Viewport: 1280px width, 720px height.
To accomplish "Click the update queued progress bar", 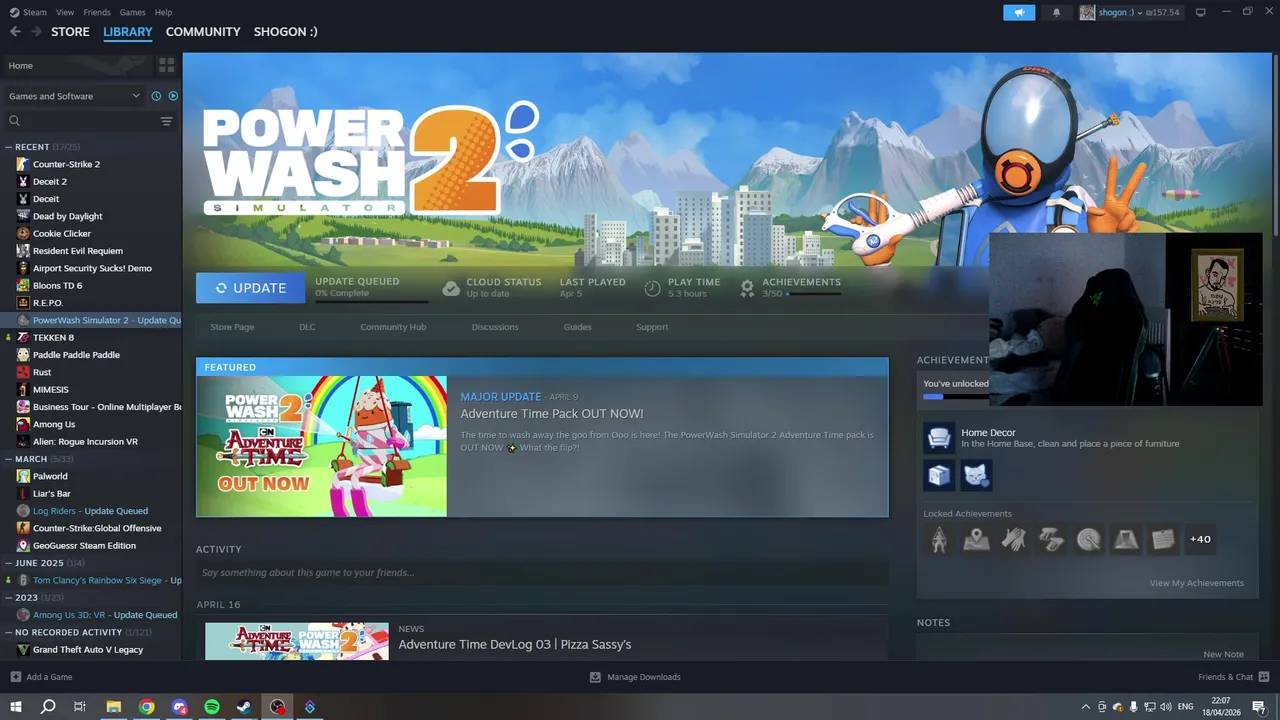I will tap(372, 301).
